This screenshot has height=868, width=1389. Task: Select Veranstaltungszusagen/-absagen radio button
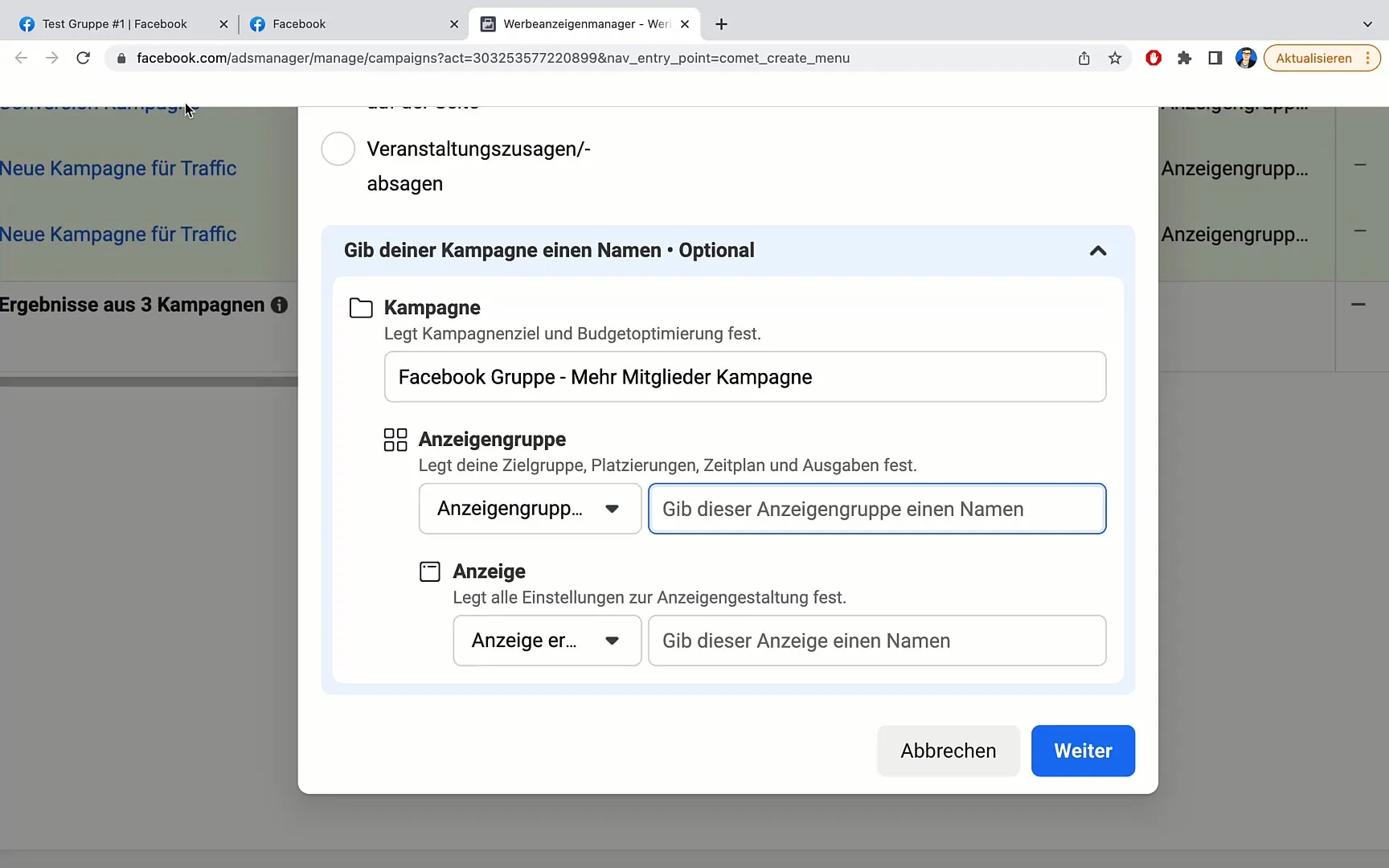coord(338,149)
